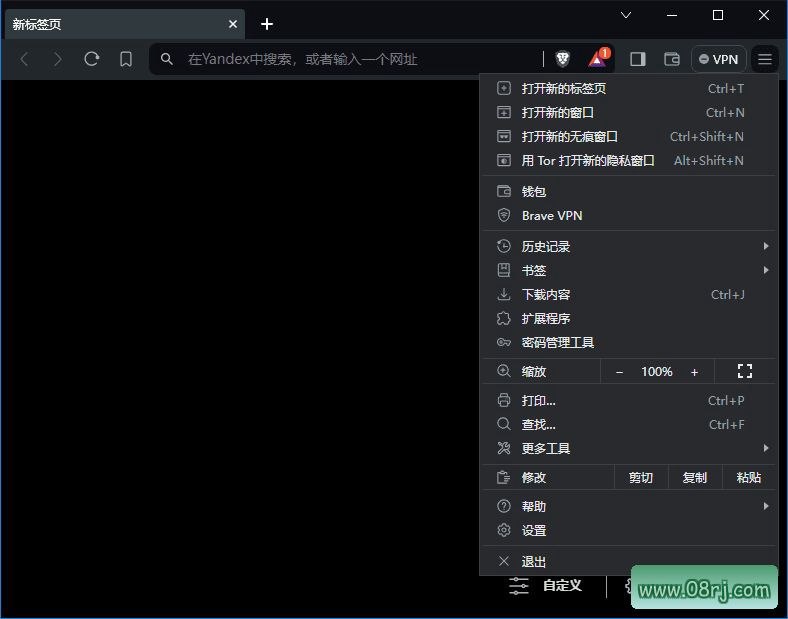Image resolution: width=788 pixels, height=619 pixels.
Task: Choose 打开新的无痕窗口 menu item
Action: click(628, 137)
